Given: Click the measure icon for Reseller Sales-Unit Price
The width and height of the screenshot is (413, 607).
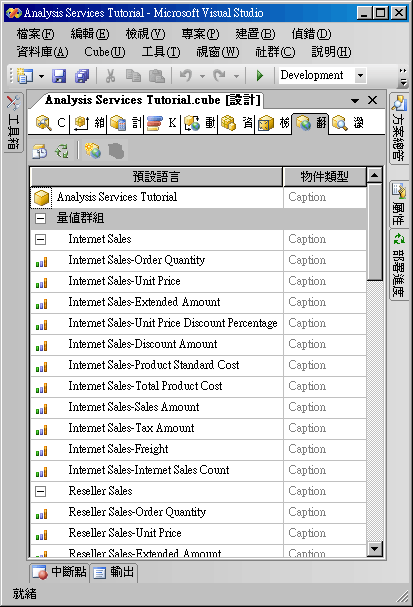Looking at the screenshot, I should click(x=41, y=535).
